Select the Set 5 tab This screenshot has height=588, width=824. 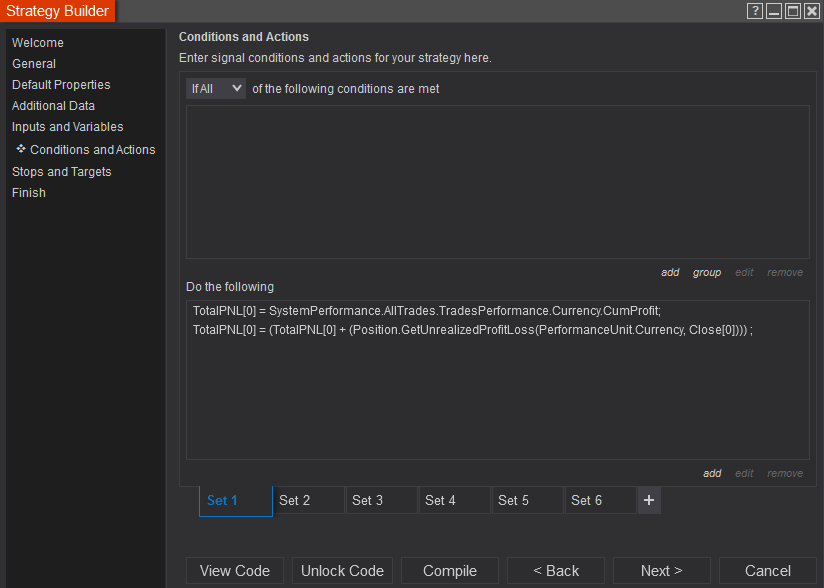527,500
